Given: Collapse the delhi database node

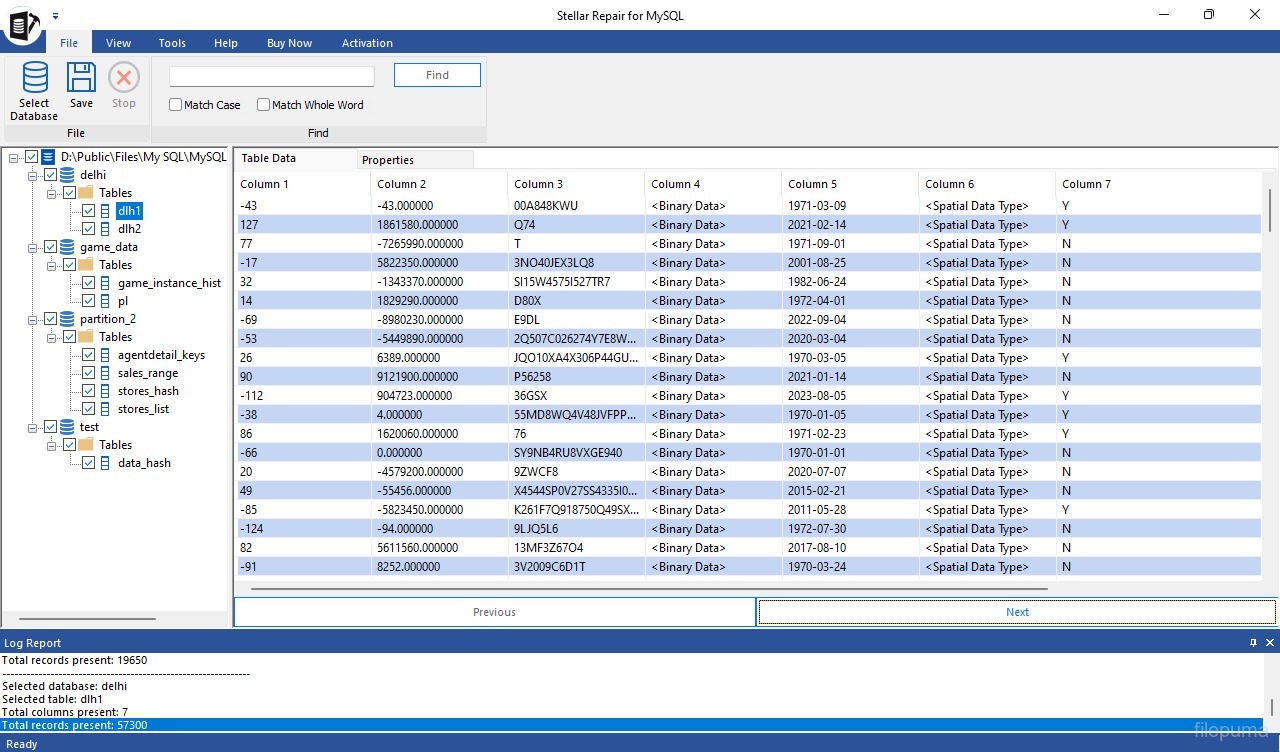Looking at the screenshot, I should click(32, 175).
